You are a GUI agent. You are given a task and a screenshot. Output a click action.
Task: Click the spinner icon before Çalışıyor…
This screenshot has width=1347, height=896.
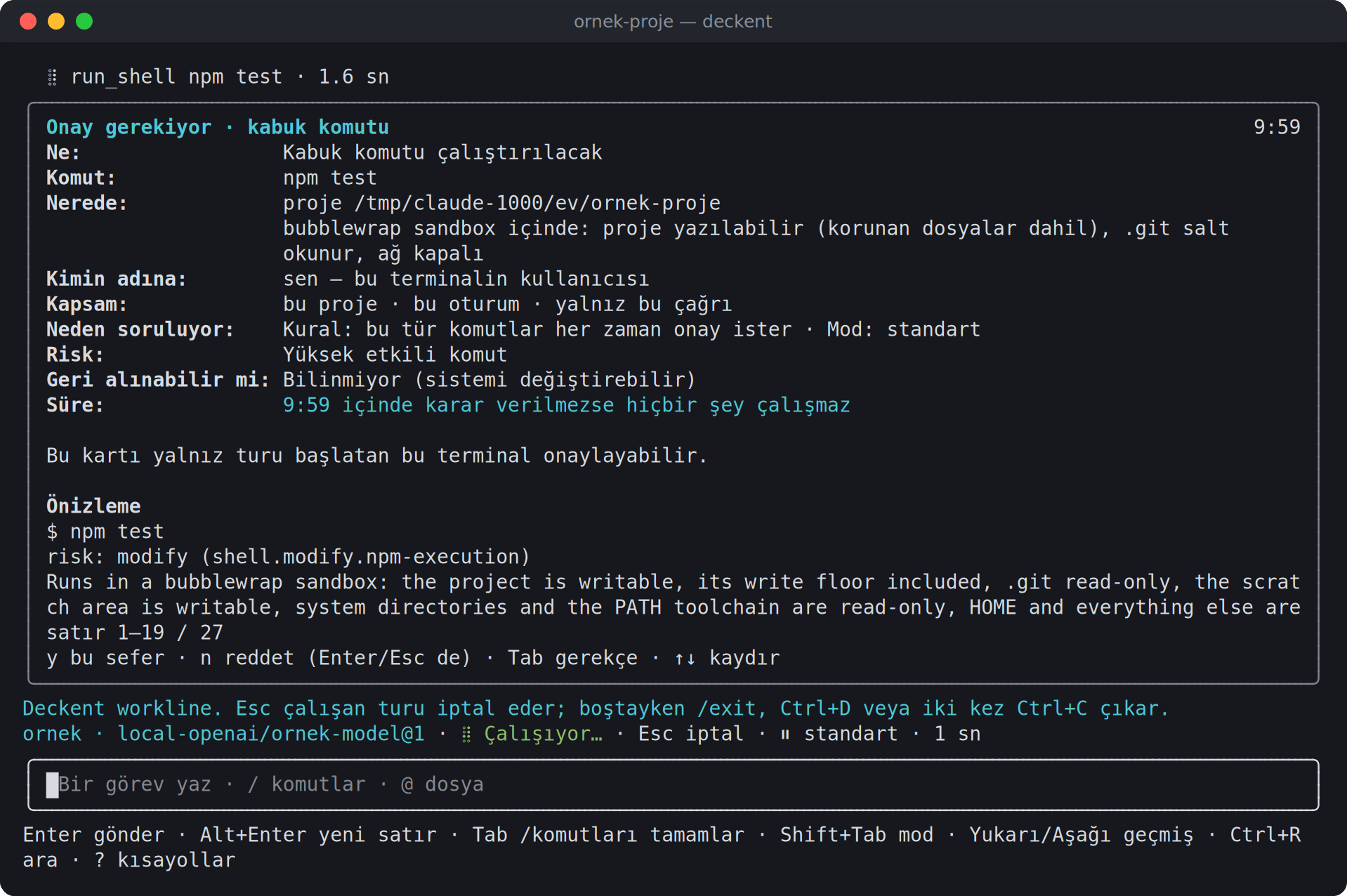pos(466,734)
